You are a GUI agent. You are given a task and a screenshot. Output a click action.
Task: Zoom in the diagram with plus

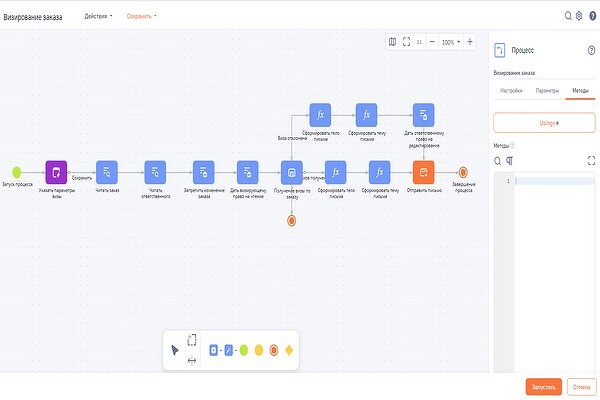click(x=470, y=42)
